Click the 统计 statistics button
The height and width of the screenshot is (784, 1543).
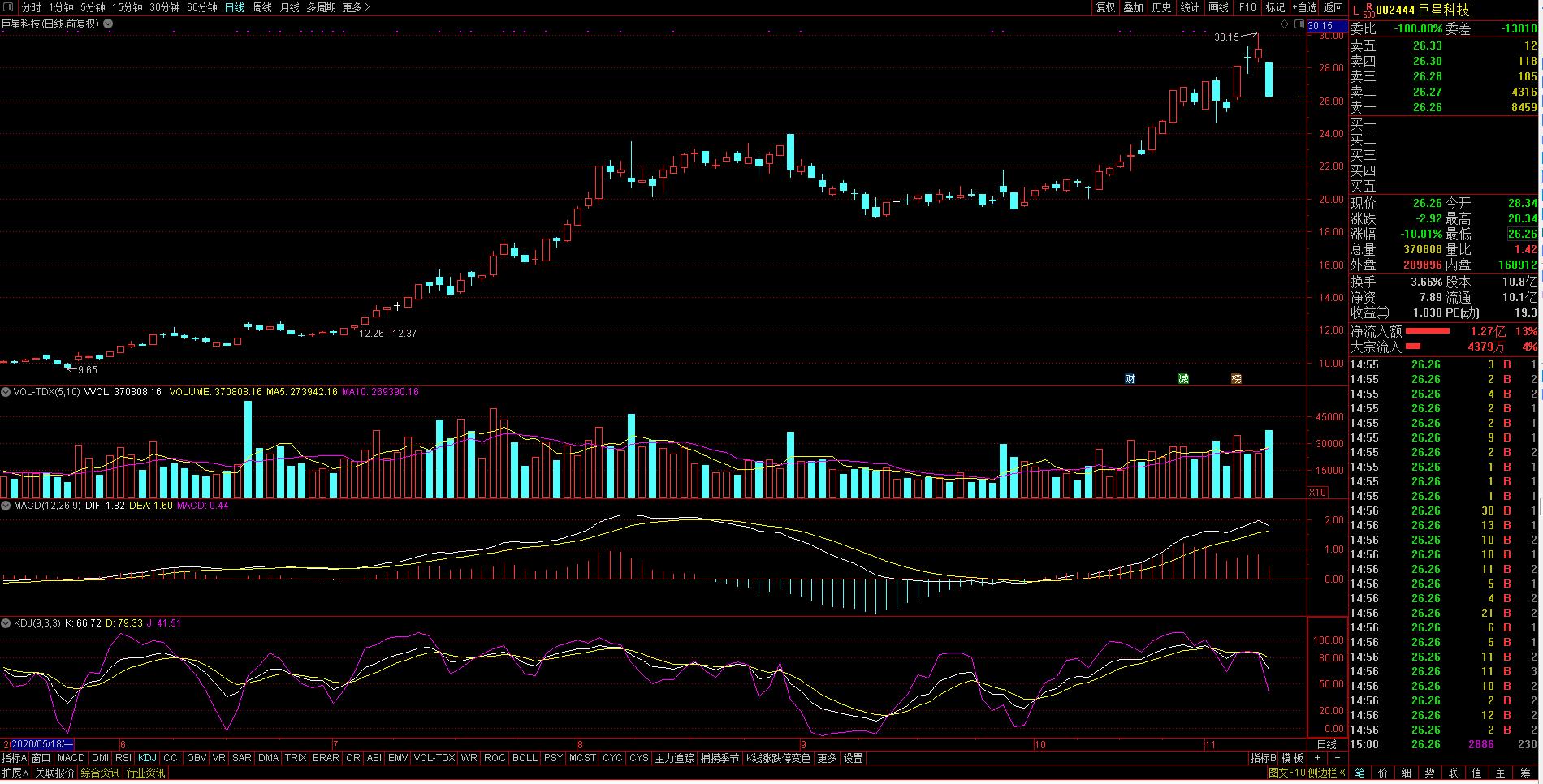pyautogui.click(x=1190, y=7)
